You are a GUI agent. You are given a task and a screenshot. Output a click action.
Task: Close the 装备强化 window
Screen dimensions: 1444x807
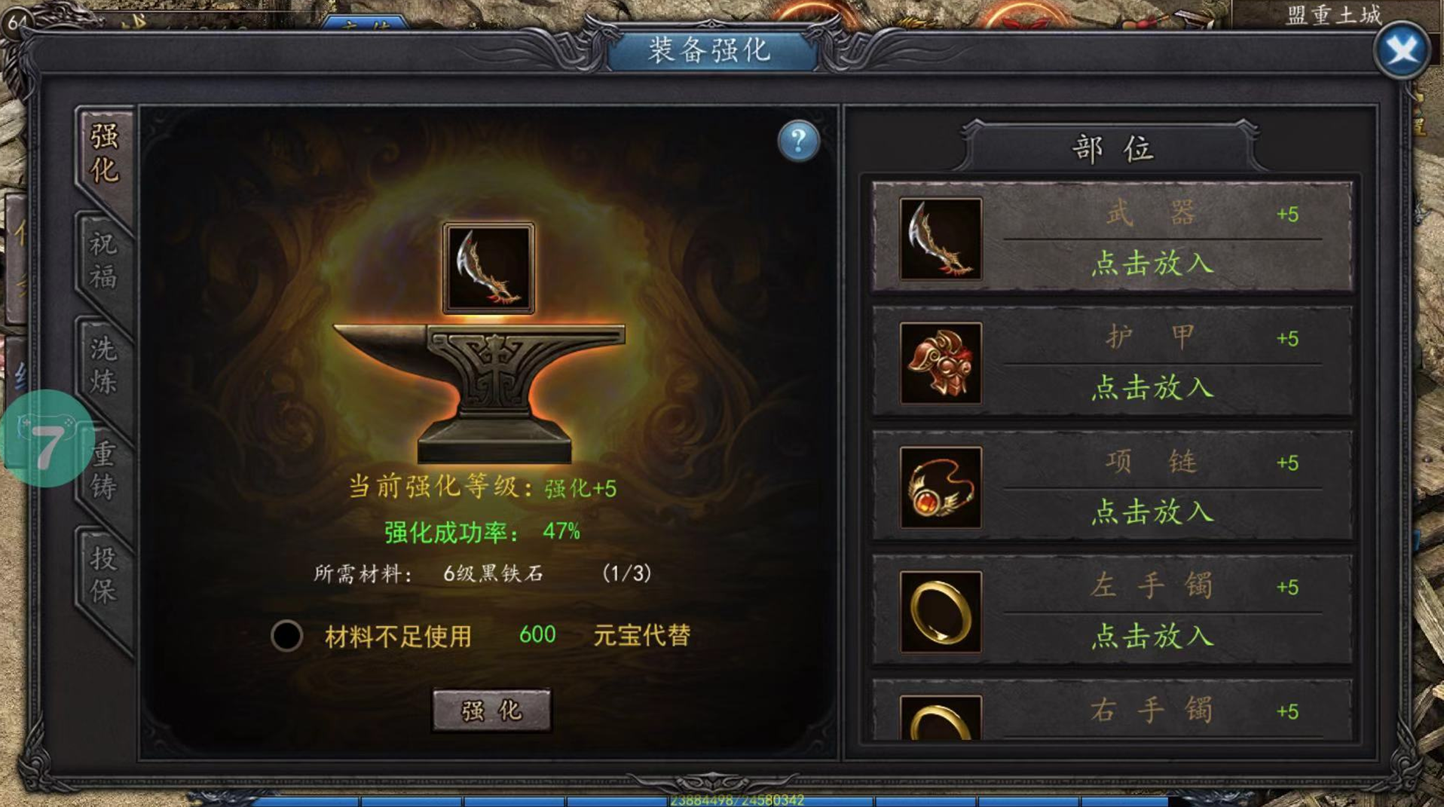coord(1401,50)
